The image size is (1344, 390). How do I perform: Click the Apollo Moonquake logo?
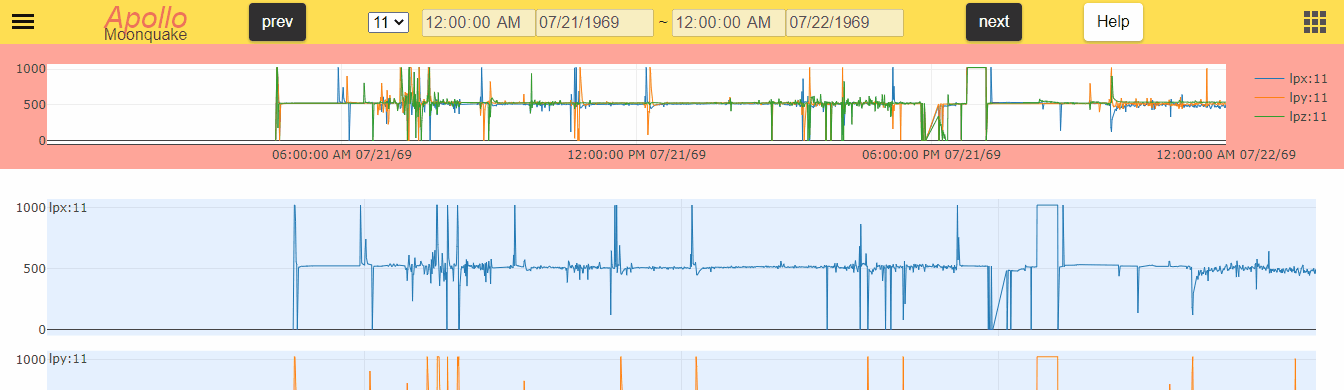coord(146,22)
